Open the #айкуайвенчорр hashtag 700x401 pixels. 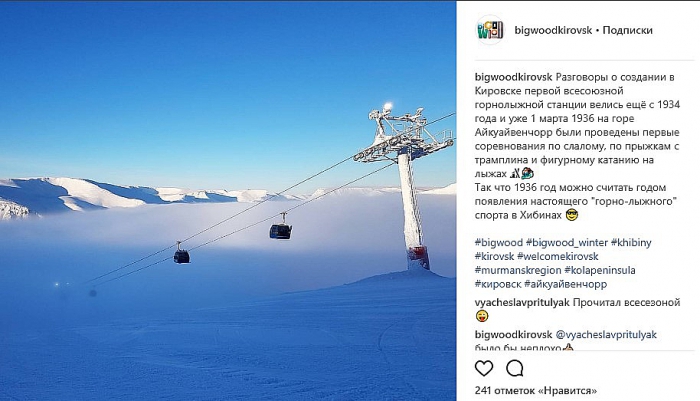click(566, 284)
